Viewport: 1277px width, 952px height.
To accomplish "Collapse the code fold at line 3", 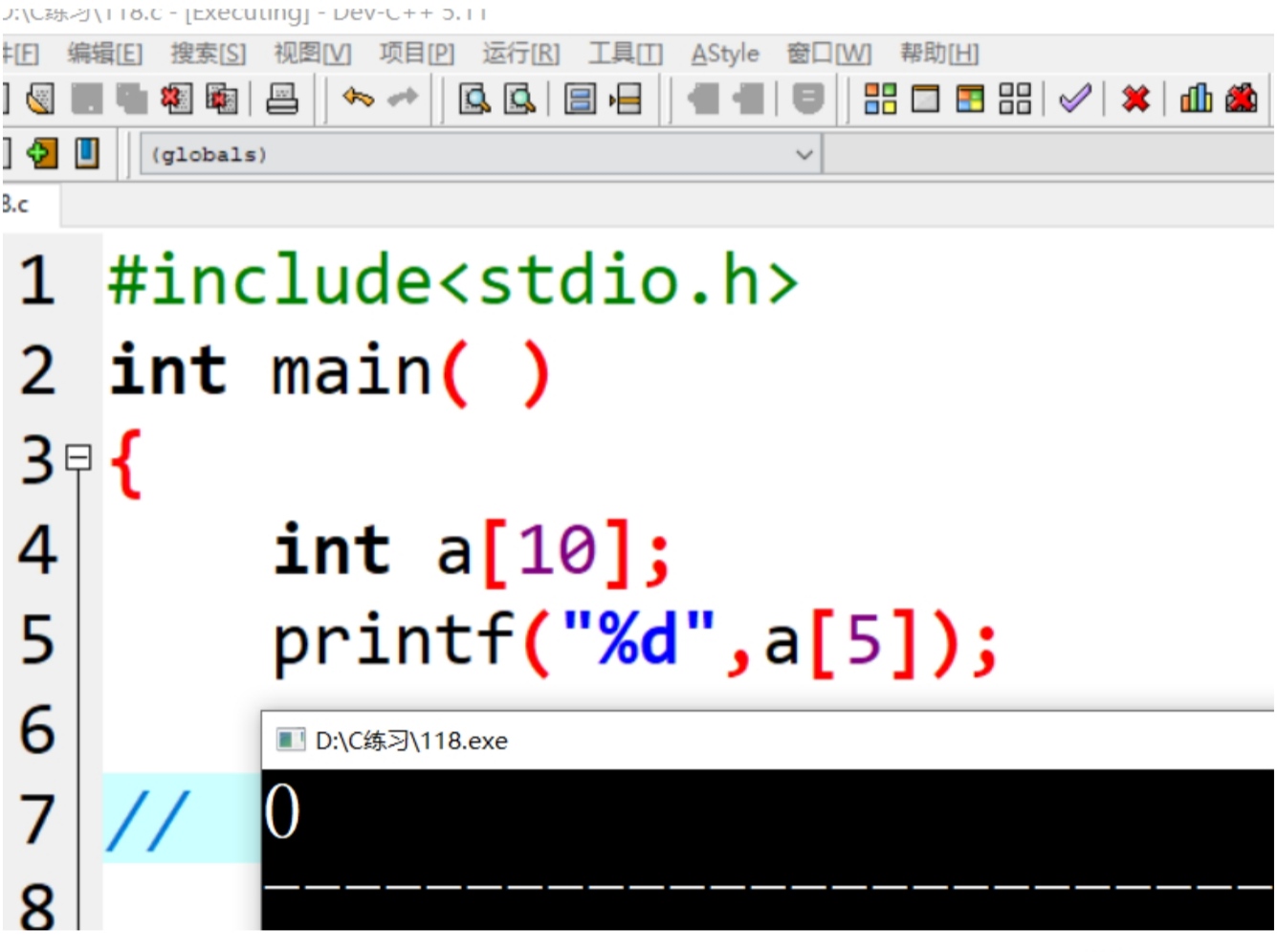I will pos(78,458).
